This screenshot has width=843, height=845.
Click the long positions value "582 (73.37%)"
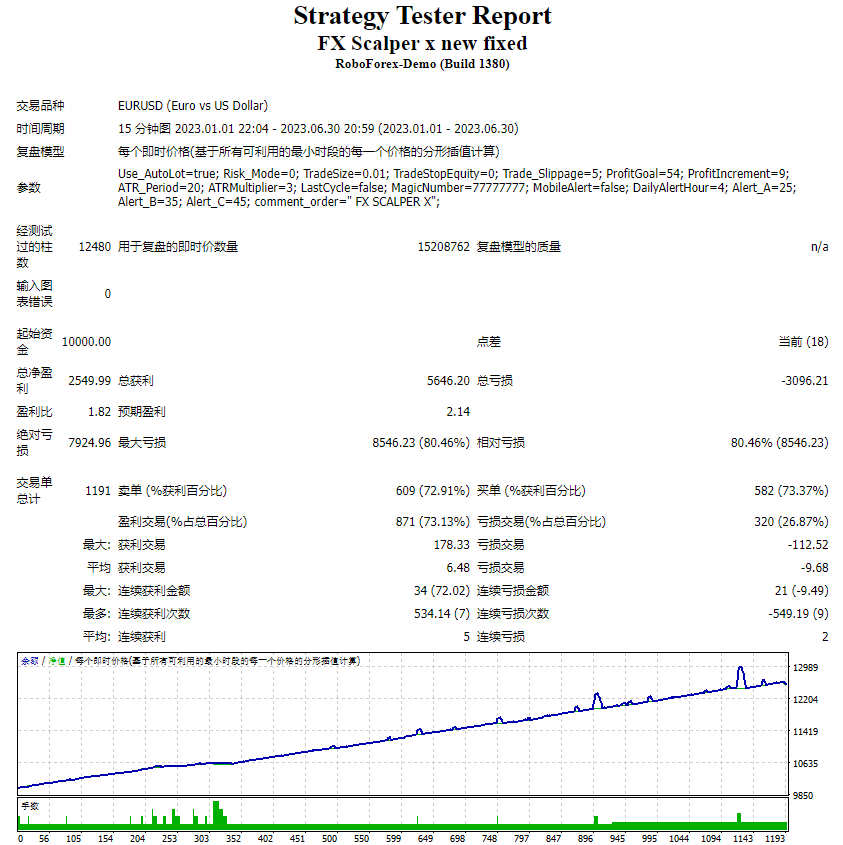[791, 491]
